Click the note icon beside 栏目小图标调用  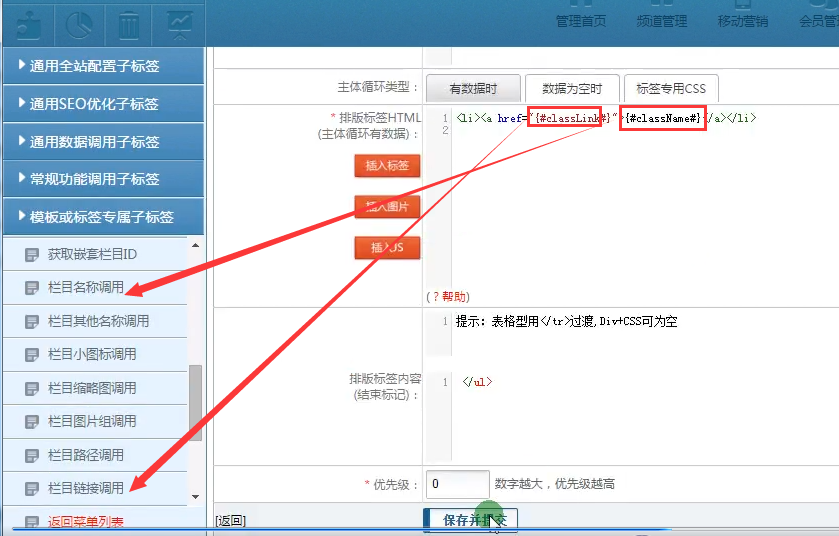32,354
